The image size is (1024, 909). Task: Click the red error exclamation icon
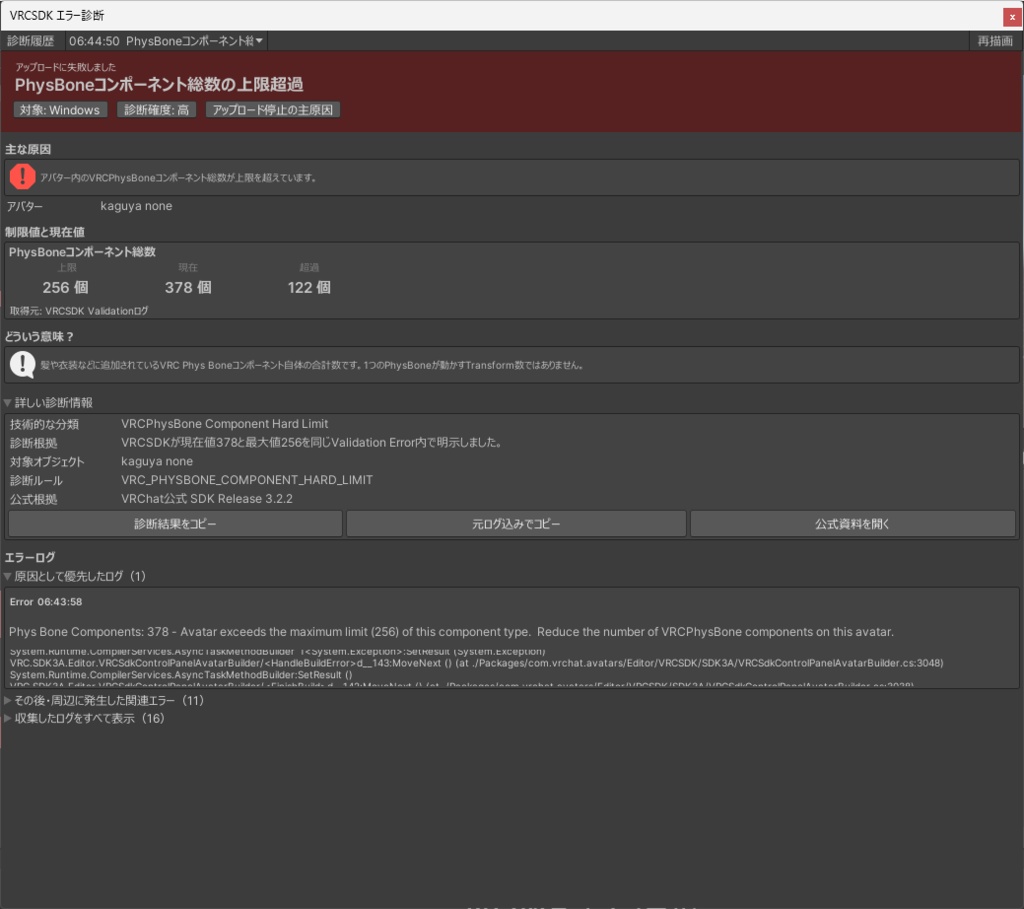tap(22, 176)
